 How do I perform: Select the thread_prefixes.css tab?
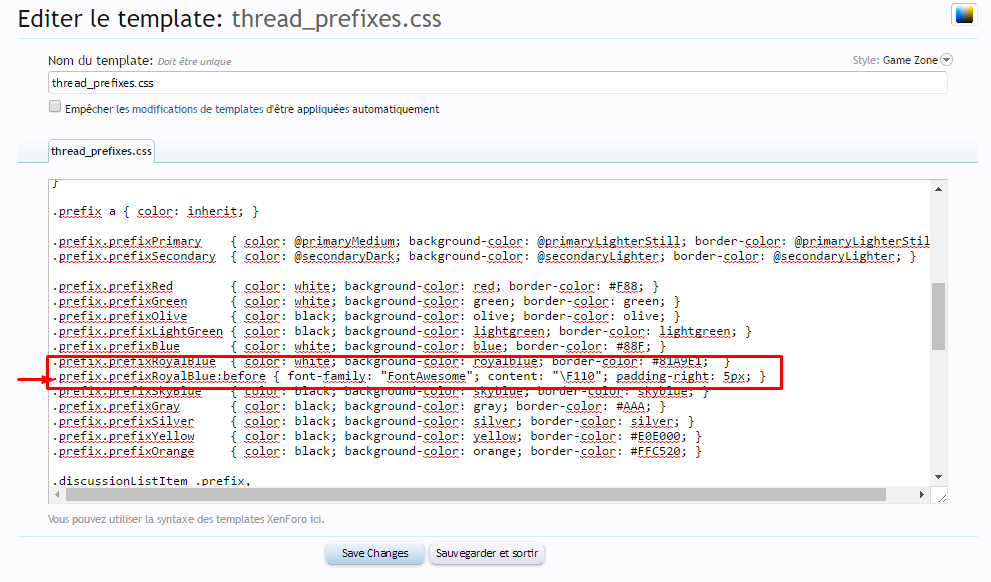coord(101,151)
